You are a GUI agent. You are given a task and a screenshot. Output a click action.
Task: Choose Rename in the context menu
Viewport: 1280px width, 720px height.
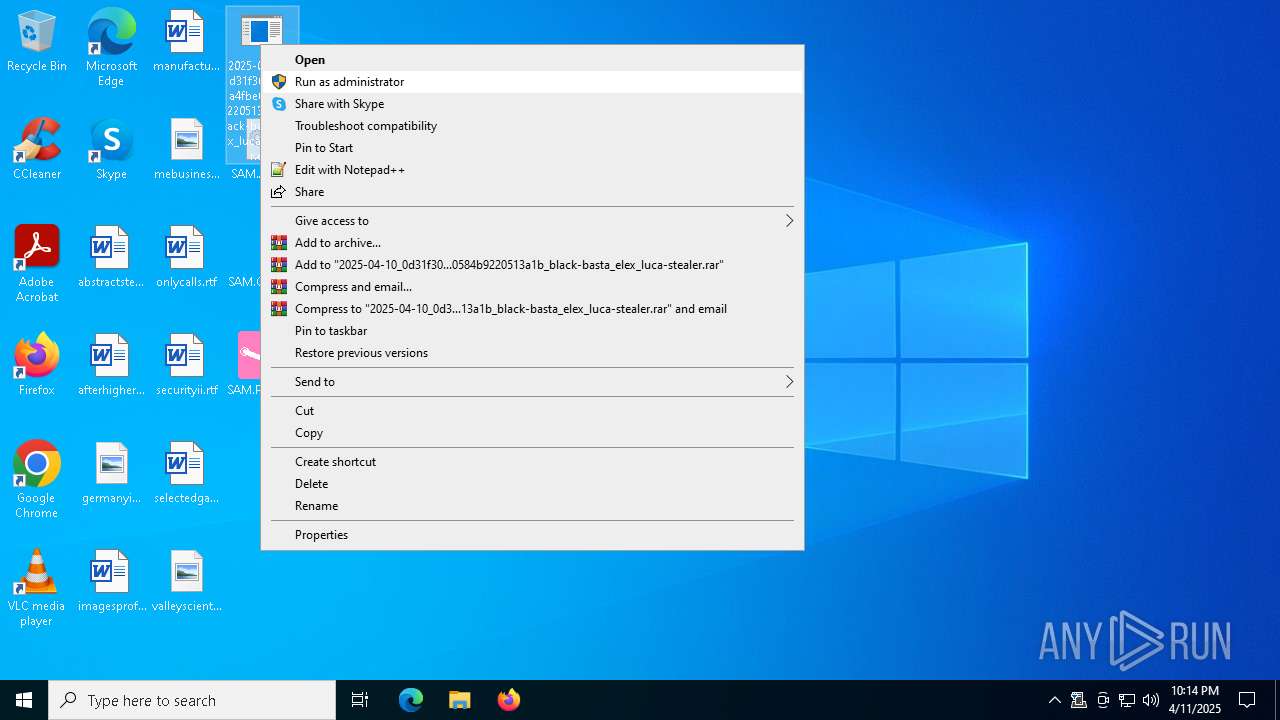pos(532,506)
